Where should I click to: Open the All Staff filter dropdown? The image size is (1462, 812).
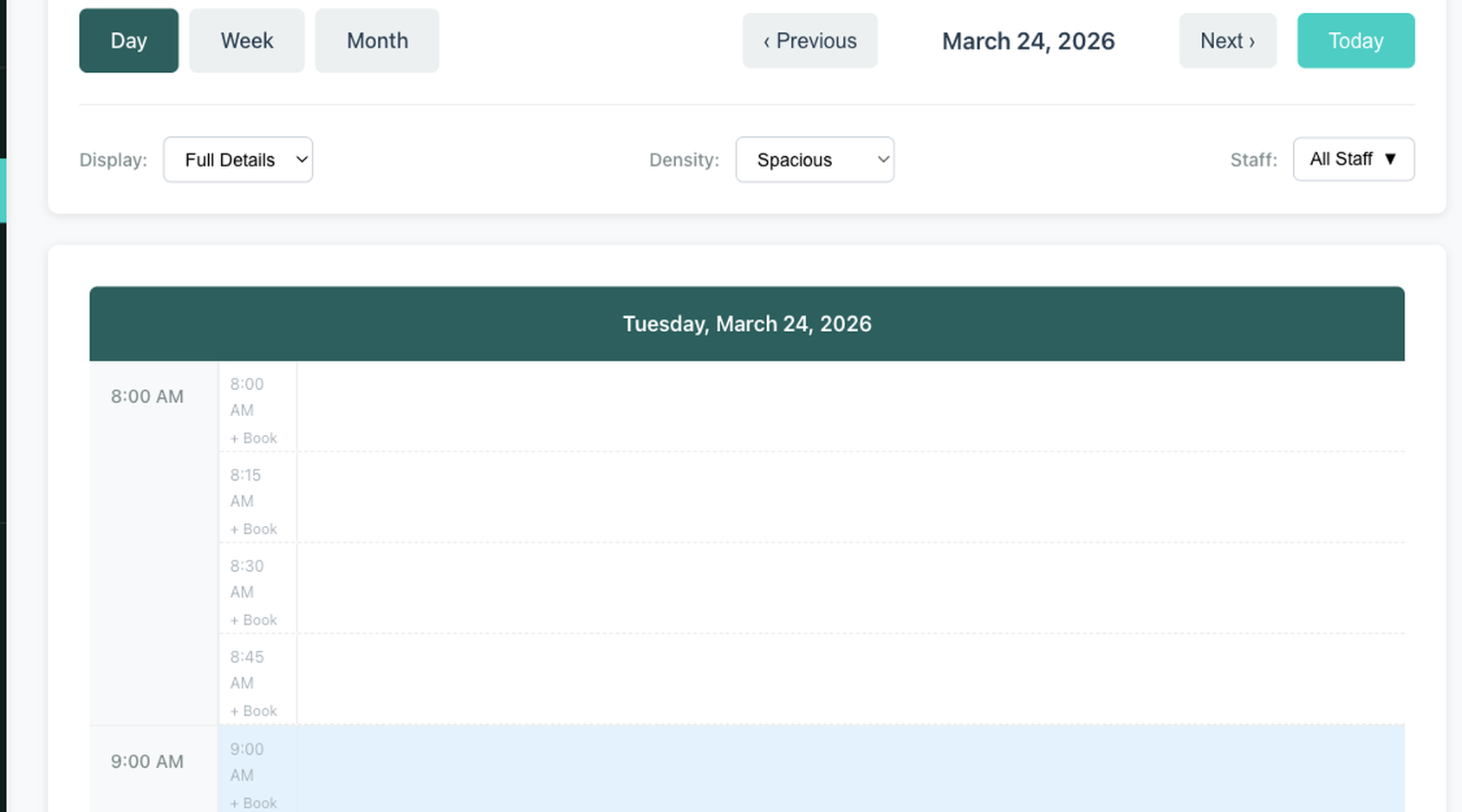[1353, 159]
